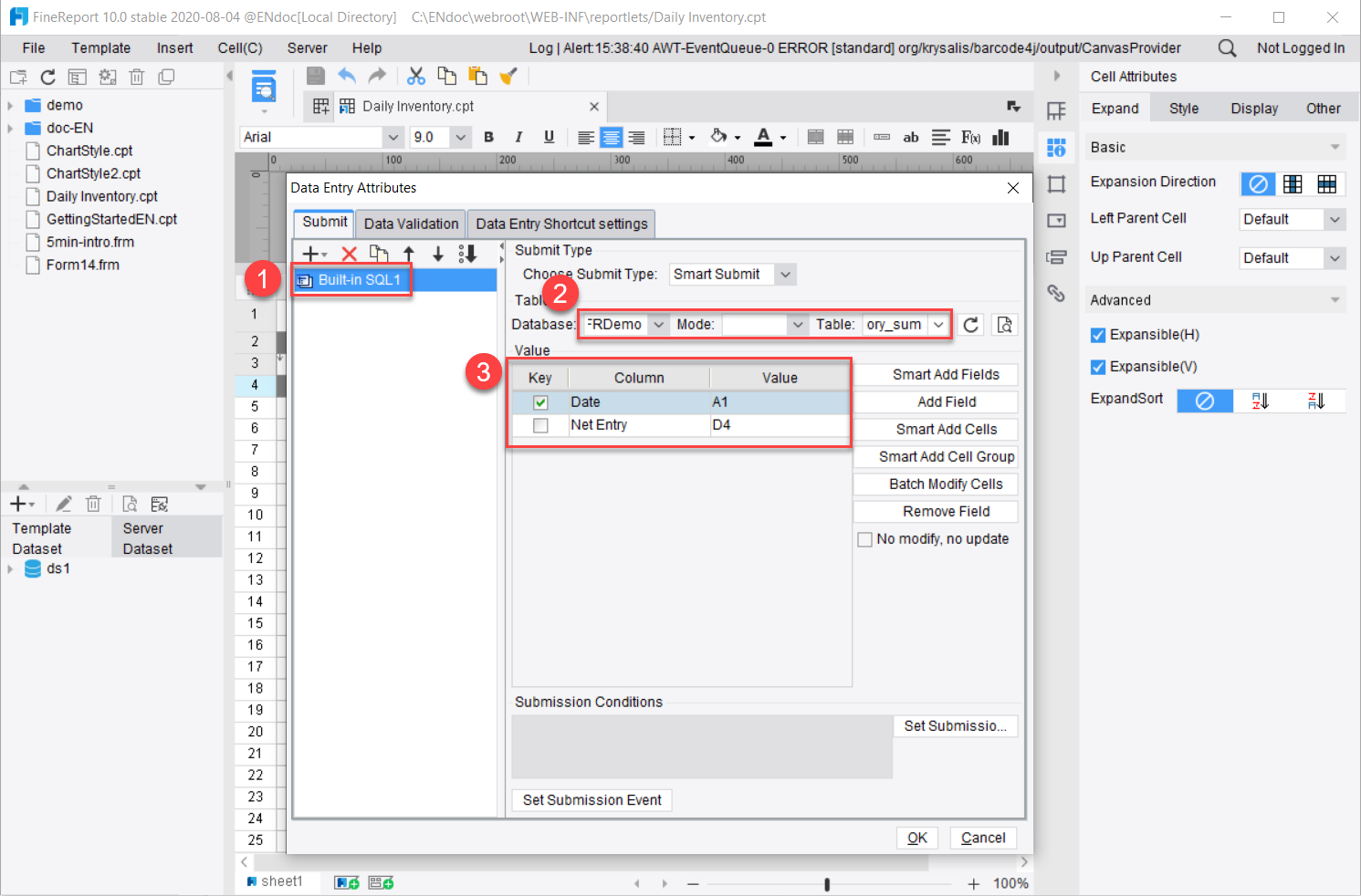
Task: Click the Undo arrow icon
Action: click(x=347, y=76)
